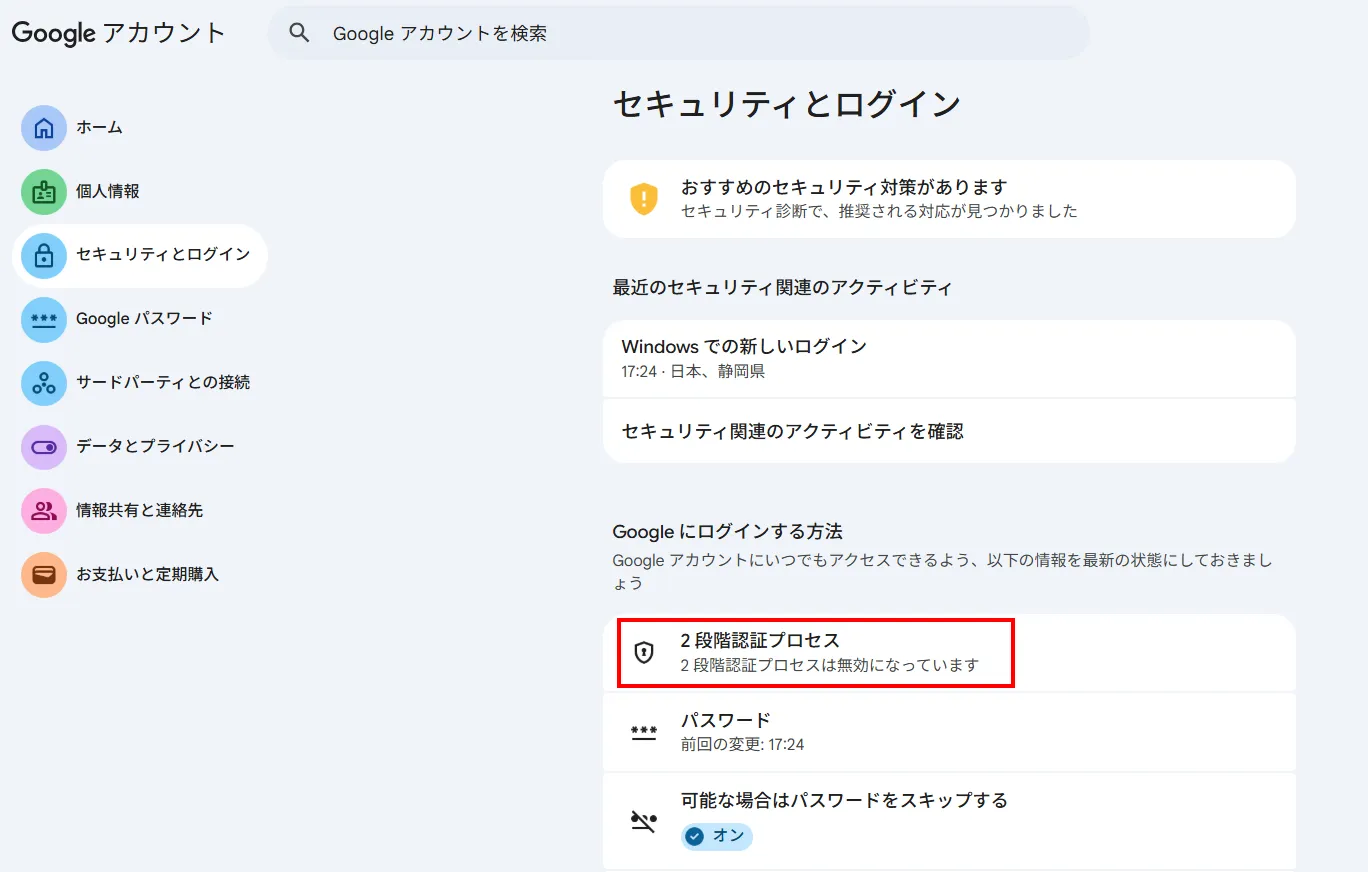Click the yellow security warning shield icon
This screenshot has height=872, width=1368.
click(643, 198)
